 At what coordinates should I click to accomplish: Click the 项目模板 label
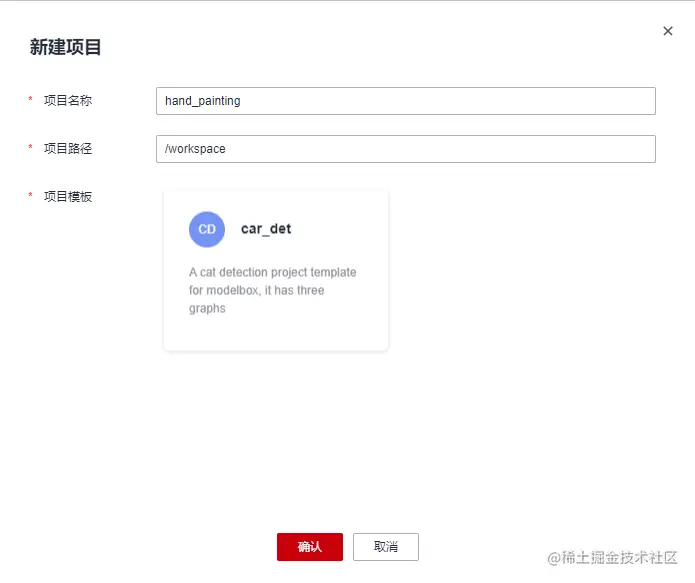pos(68,196)
